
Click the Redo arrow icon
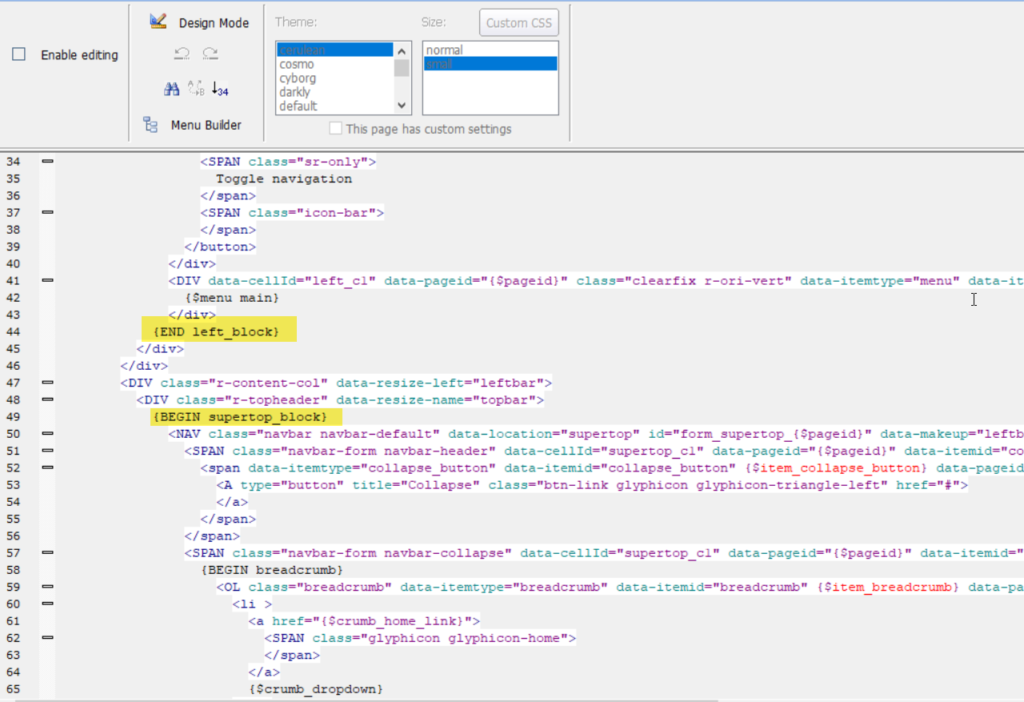click(210, 55)
